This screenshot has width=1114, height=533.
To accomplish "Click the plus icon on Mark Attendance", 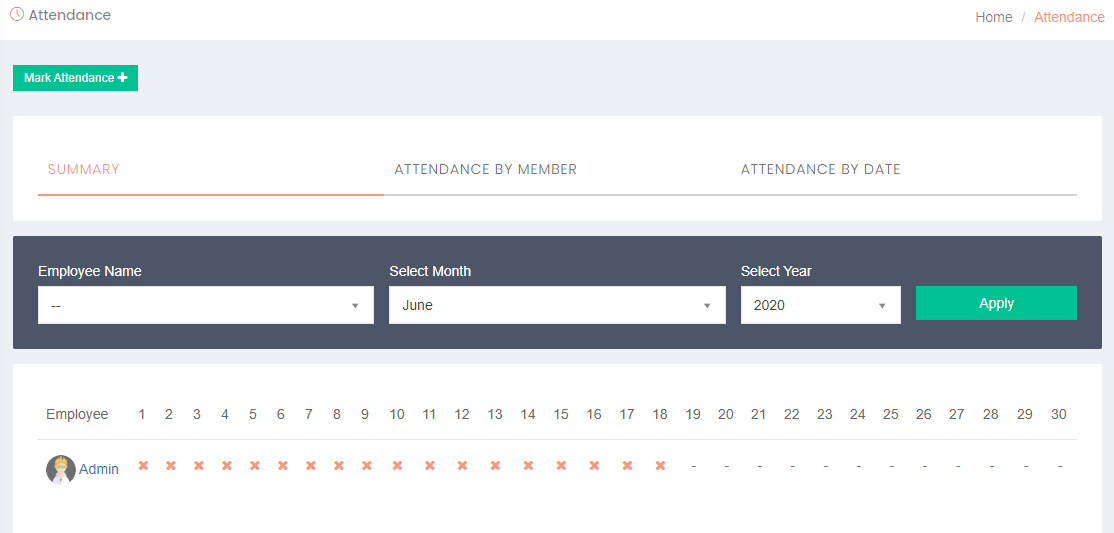I will point(123,77).
